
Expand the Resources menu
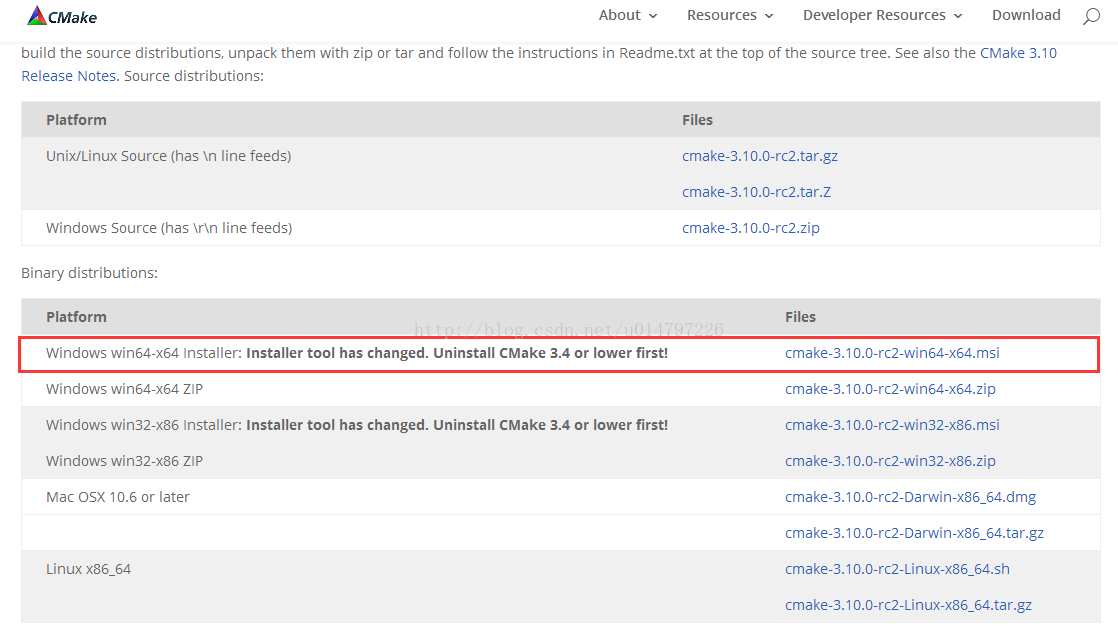point(729,15)
